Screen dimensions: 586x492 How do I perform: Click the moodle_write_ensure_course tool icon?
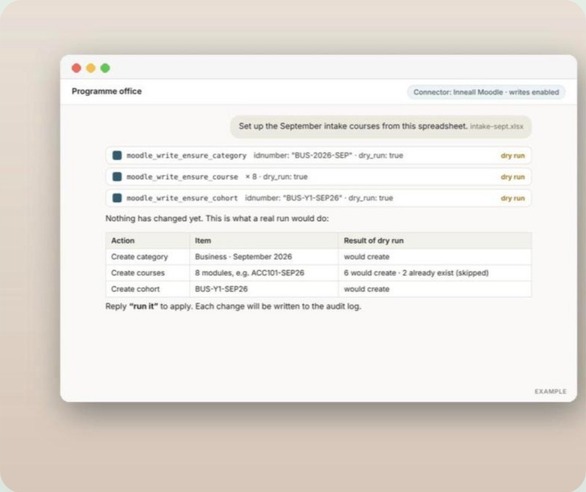click(x=117, y=177)
